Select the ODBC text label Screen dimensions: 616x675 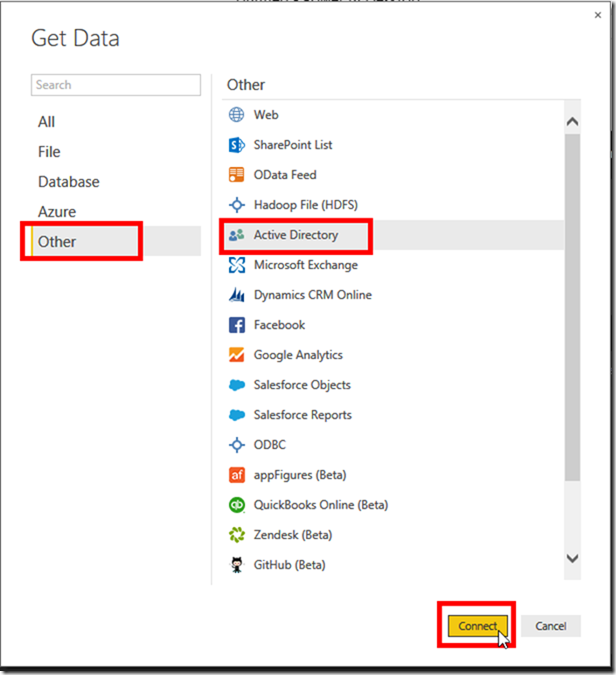coord(270,445)
